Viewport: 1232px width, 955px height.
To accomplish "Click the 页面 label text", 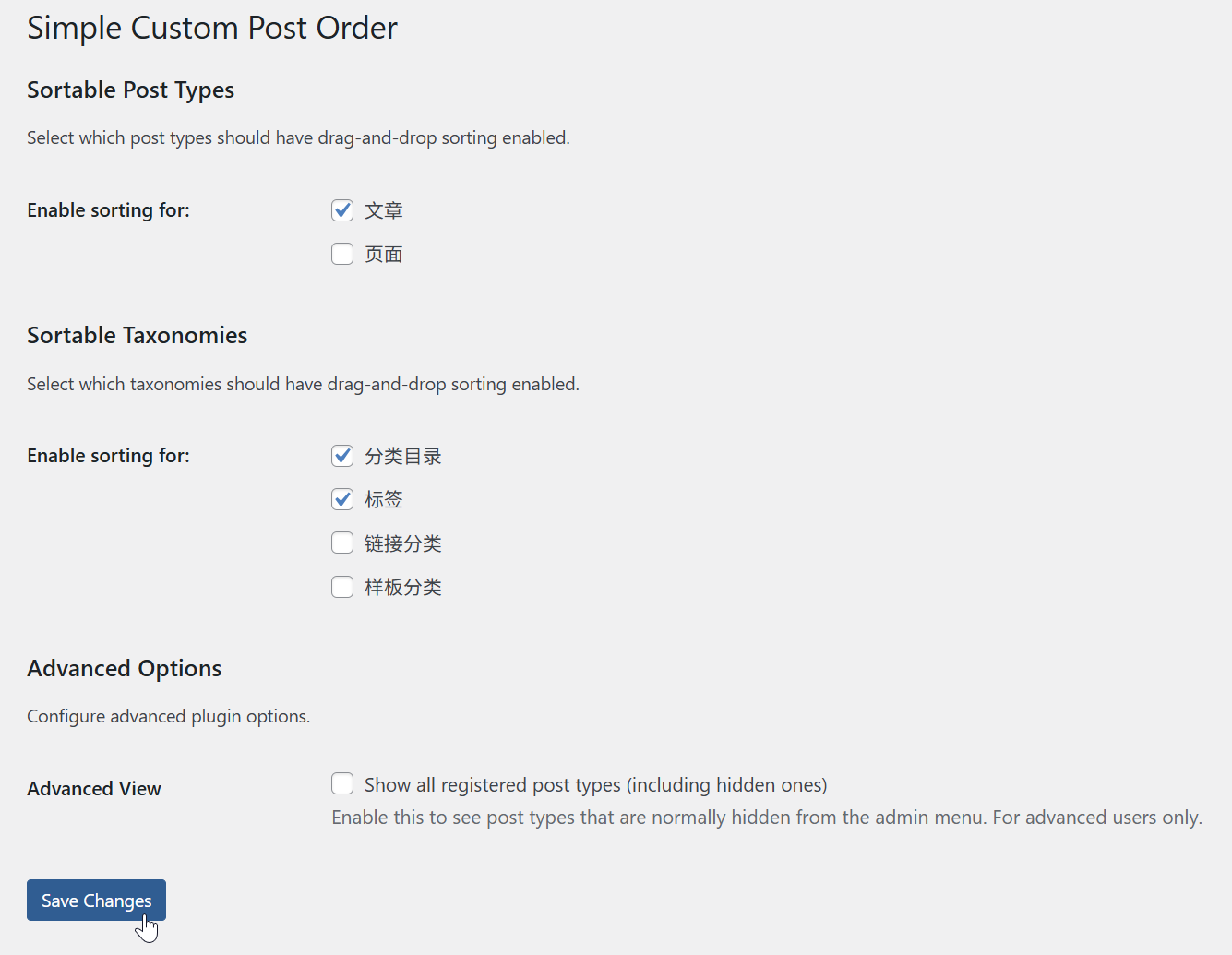I will click(x=384, y=254).
